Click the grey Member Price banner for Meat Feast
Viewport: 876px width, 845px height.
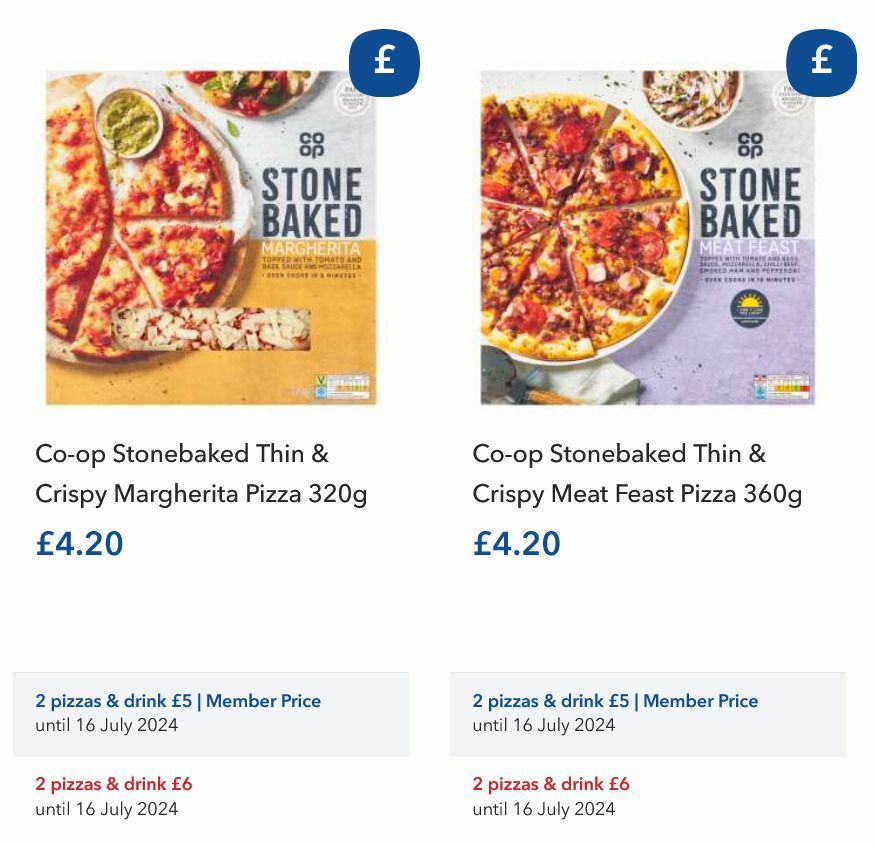click(650, 712)
